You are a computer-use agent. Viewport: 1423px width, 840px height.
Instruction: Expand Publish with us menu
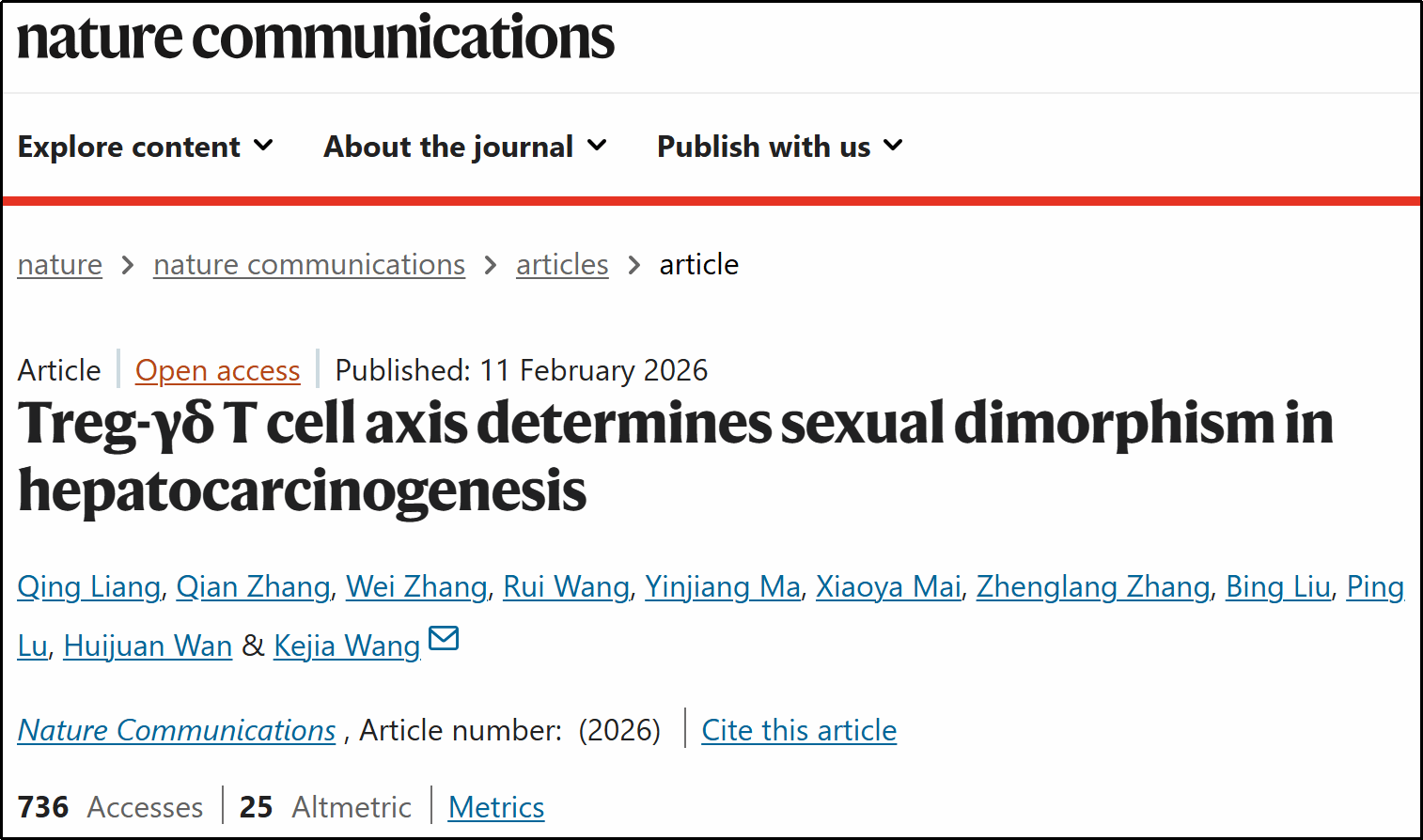click(x=779, y=147)
